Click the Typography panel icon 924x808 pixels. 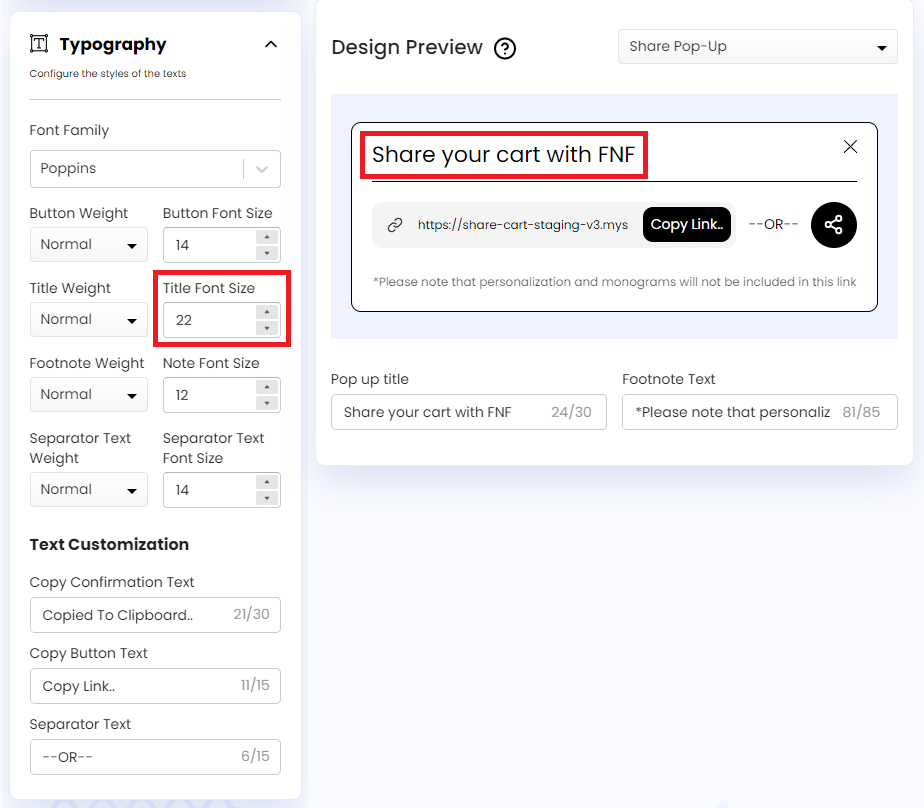coord(38,43)
